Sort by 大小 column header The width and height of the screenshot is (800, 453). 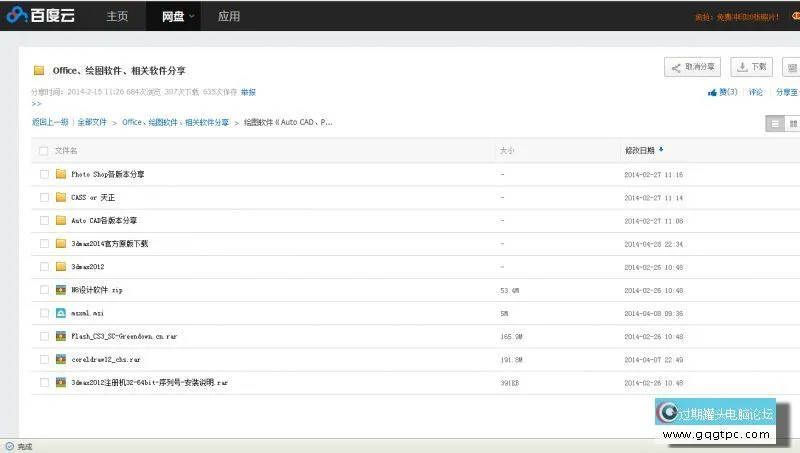507,150
